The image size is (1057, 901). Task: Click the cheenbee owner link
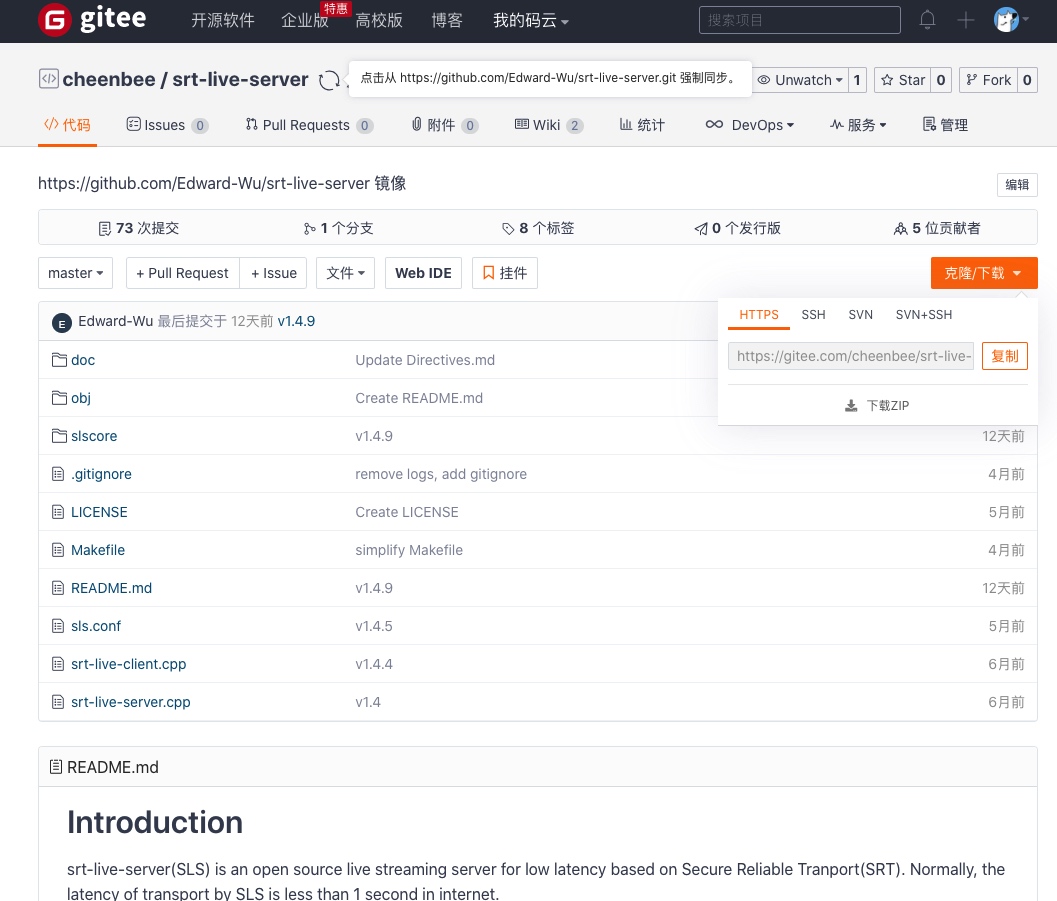(x=109, y=80)
